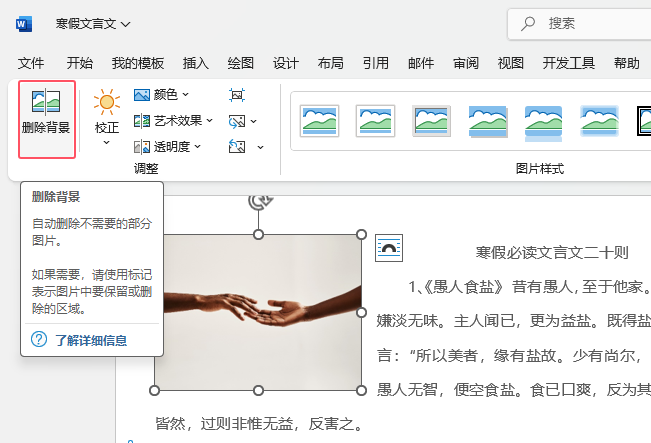Click the line 皆然，过则非惟无益，反害之。
The image size is (651, 443).
[x=260, y=423]
